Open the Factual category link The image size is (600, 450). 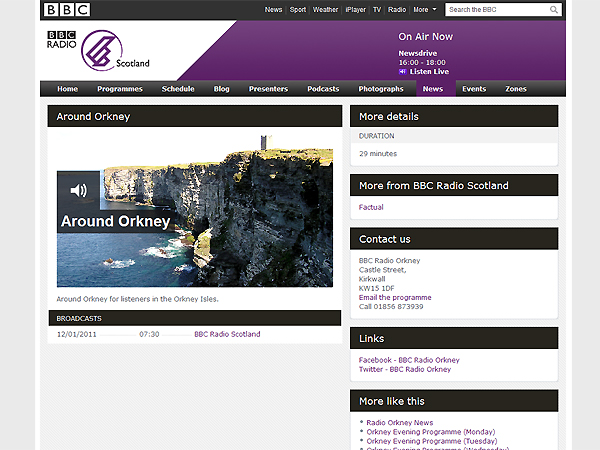pyautogui.click(x=371, y=207)
